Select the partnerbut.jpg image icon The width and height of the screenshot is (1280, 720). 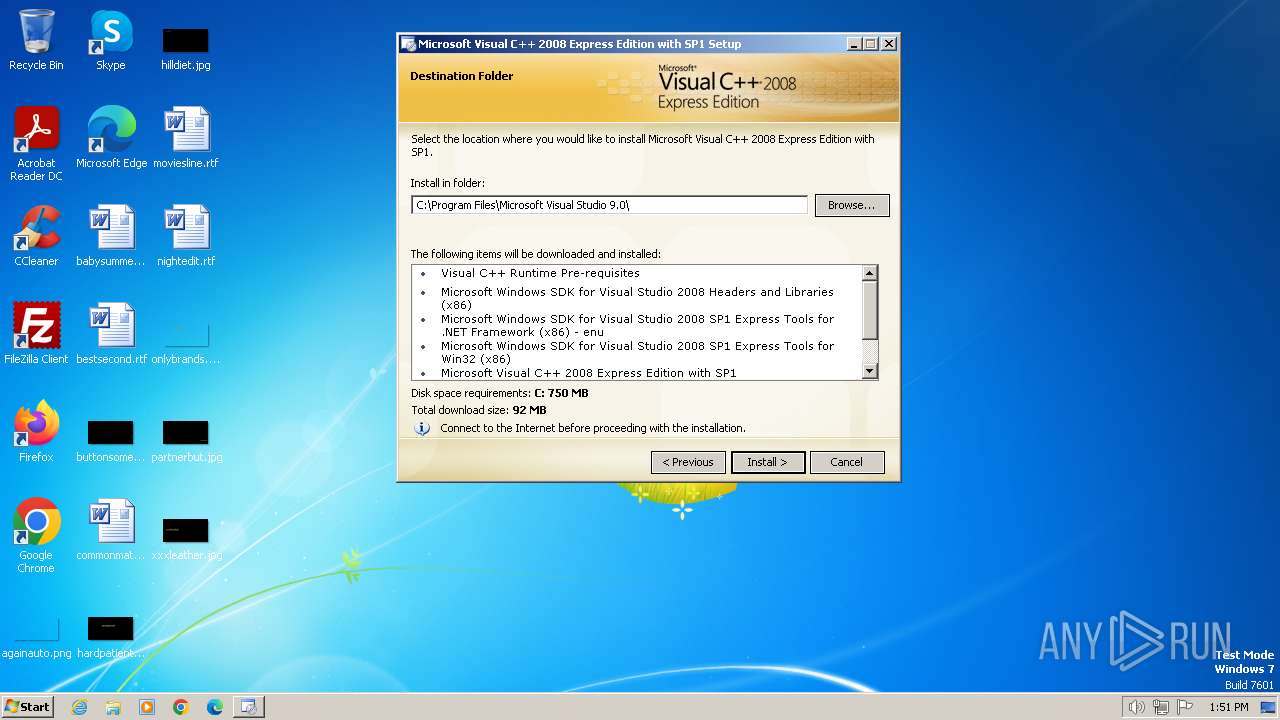pyautogui.click(x=186, y=440)
